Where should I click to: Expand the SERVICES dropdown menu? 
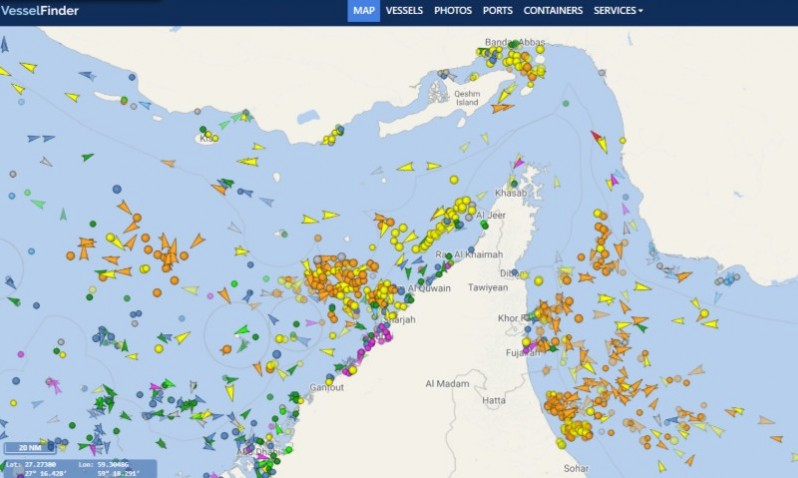pyautogui.click(x=618, y=11)
